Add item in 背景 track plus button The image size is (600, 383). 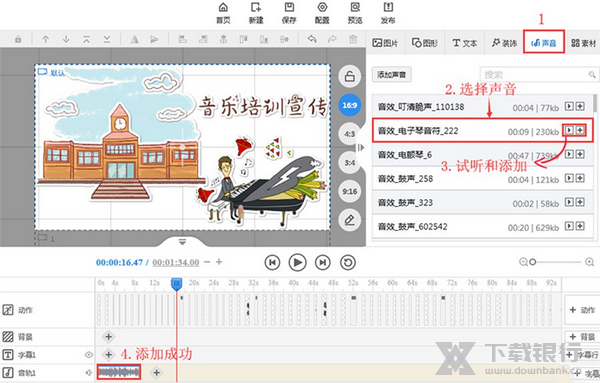(108, 337)
